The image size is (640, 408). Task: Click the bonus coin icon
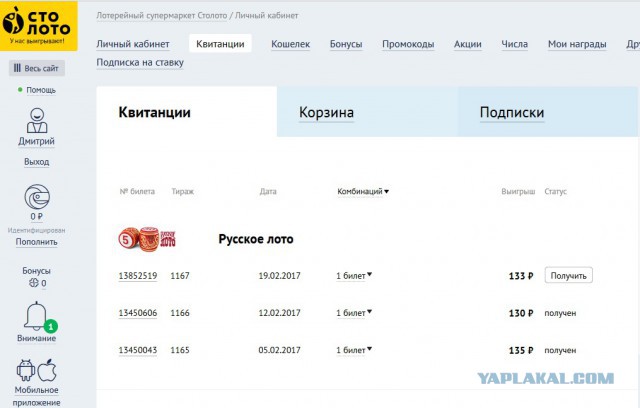coord(34,282)
